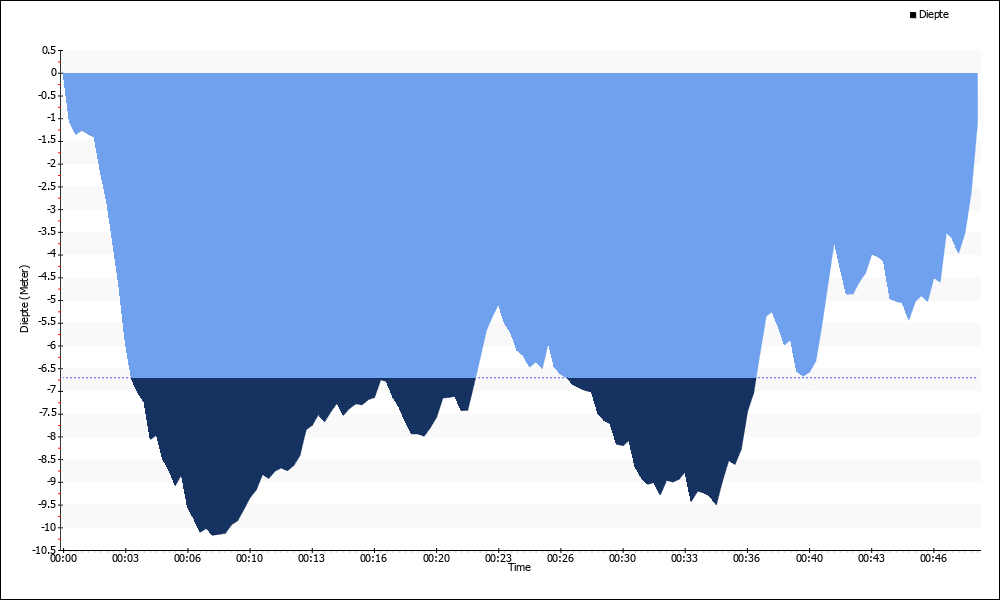This screenshot has height=600, width=1000.
Task: Click the -3.5 depth axis label
Action: pos(48,232)
